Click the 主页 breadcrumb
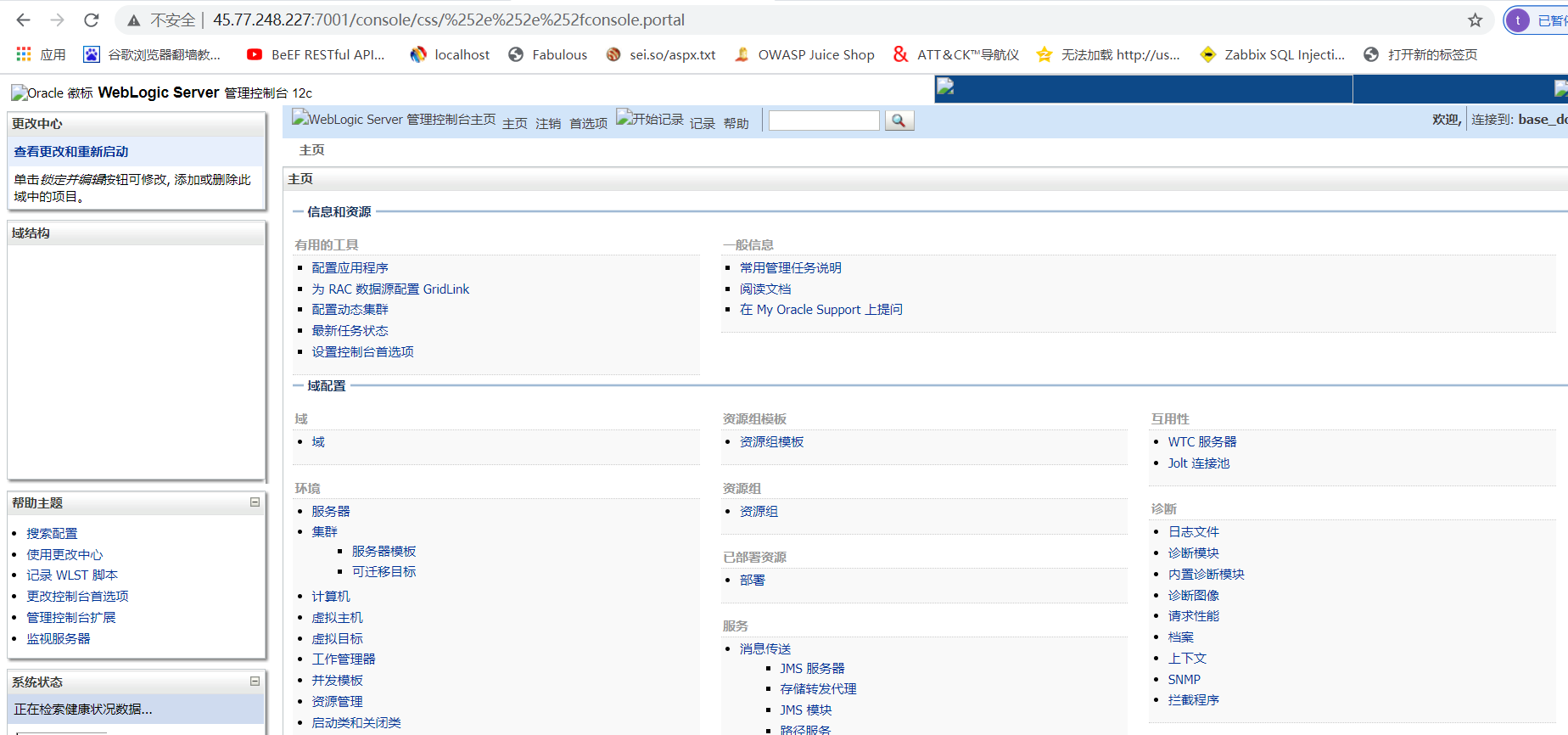 (x=312, y=150)
